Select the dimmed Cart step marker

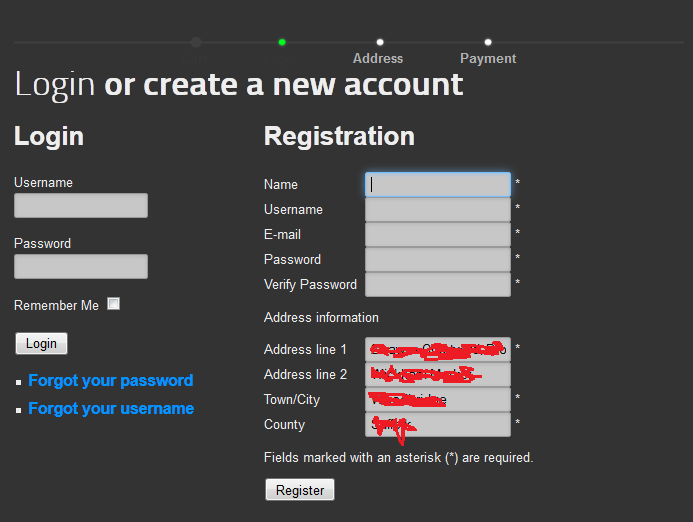pos(196,42)
